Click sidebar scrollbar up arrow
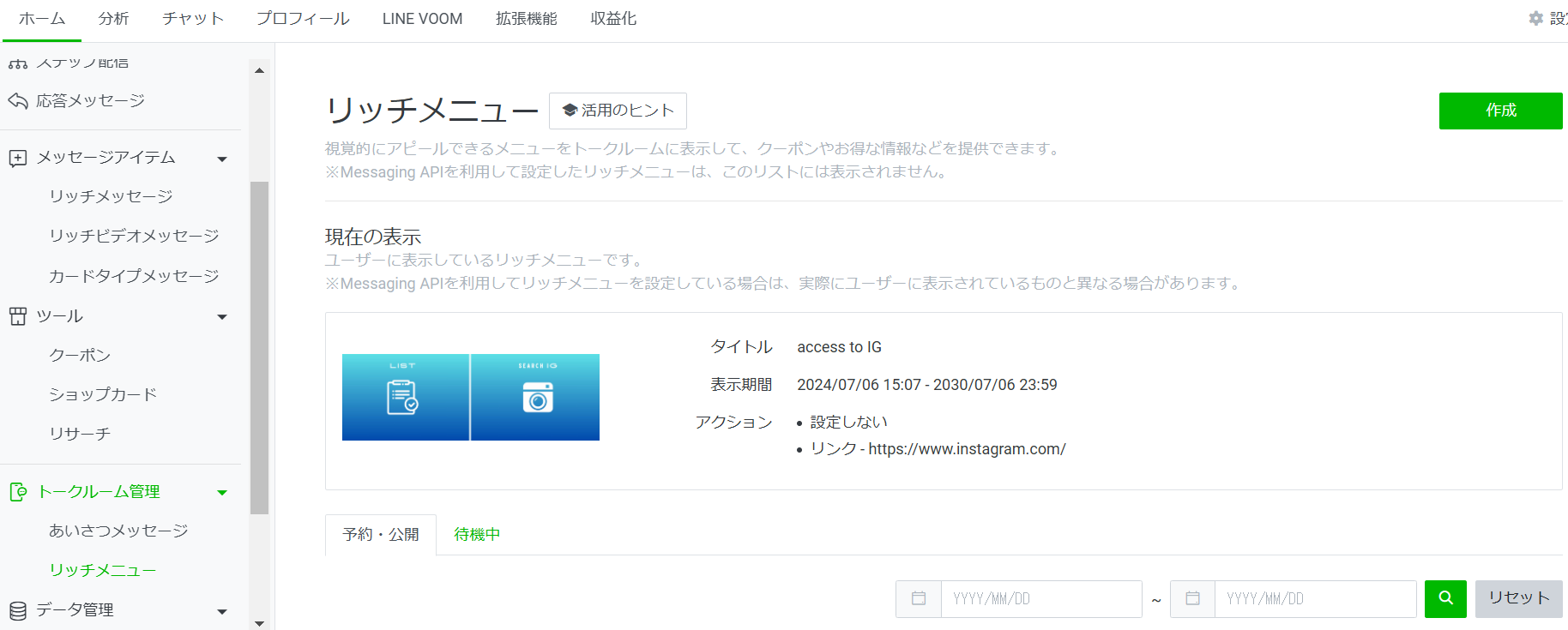Screen dimensions: 1568x630 pyautogui.click(x=259, y=70)
